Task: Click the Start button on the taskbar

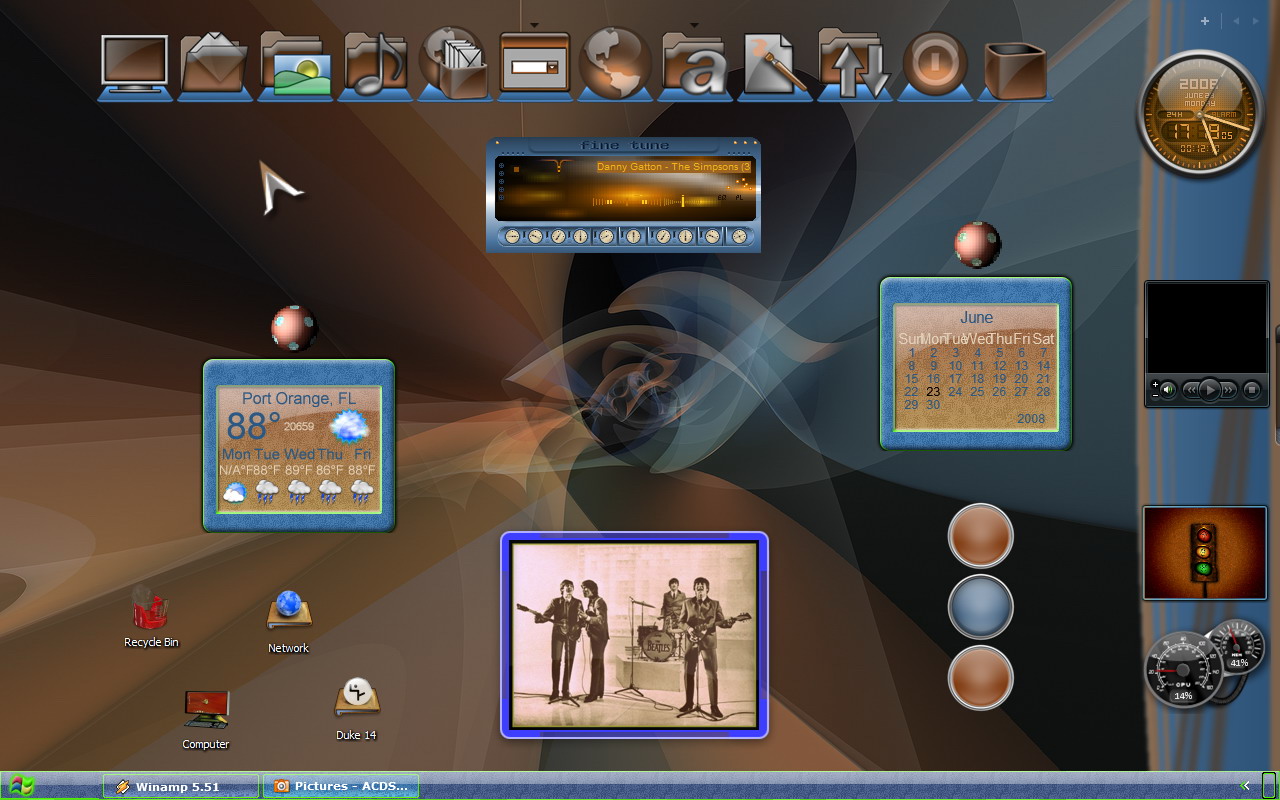Action: pos(20,786)
